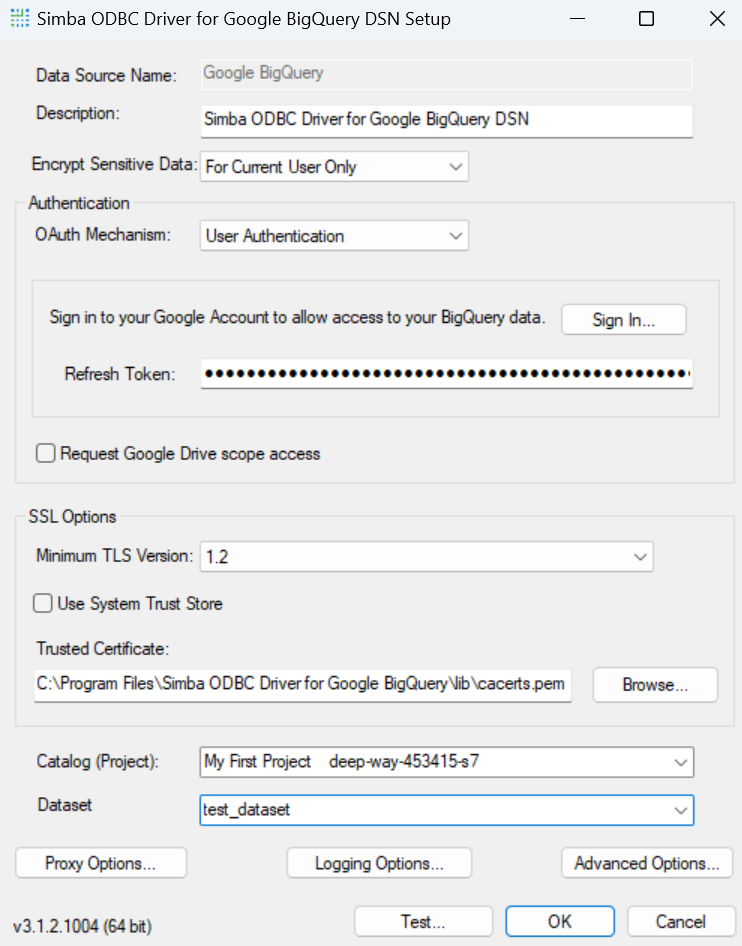The width and height of the screenshot is (742, 946).
Task: Click the Sign in to your Google Account text
Action: [x=297, y=317]
